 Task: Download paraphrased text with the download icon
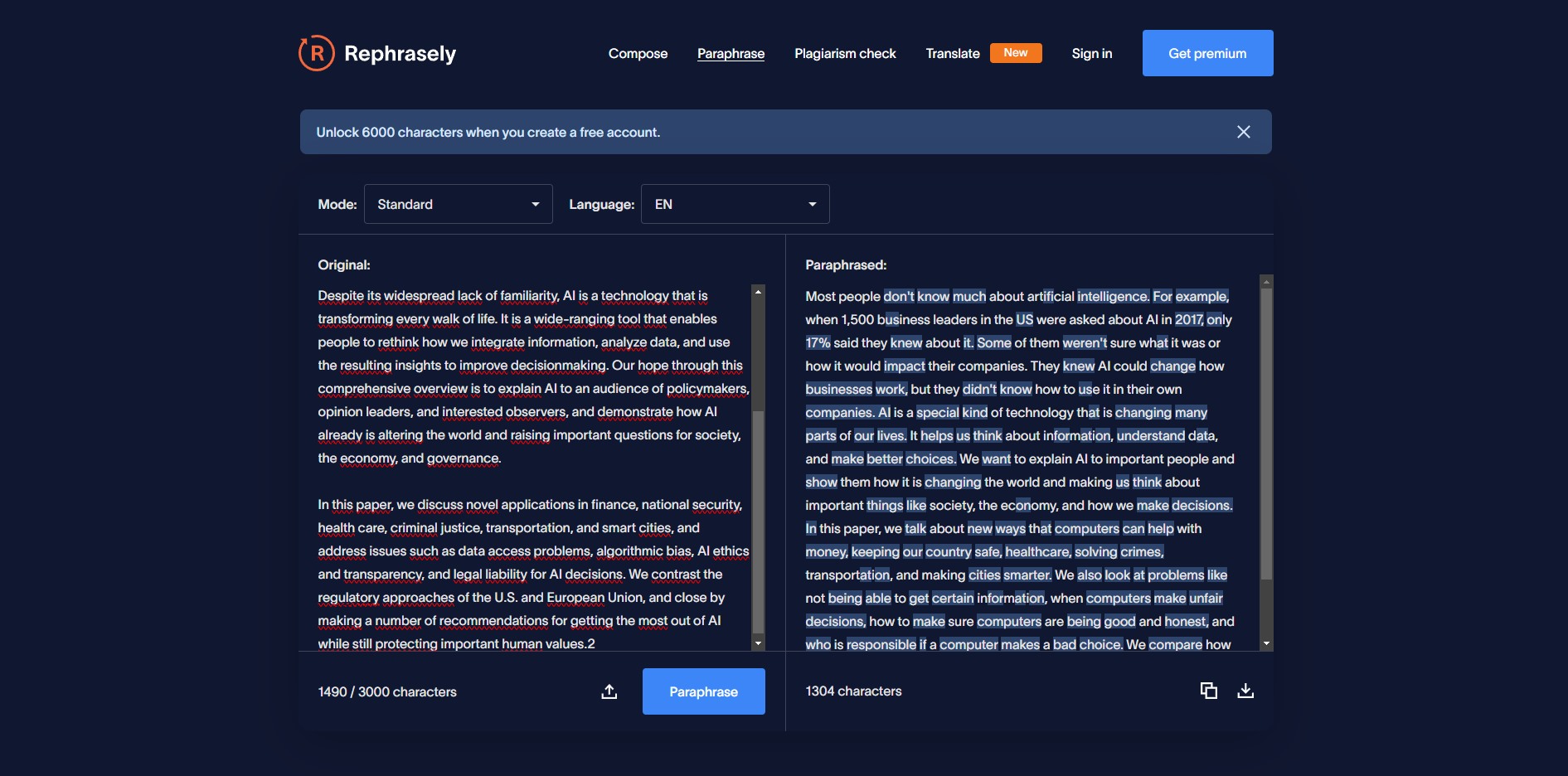pos(1245,691)
